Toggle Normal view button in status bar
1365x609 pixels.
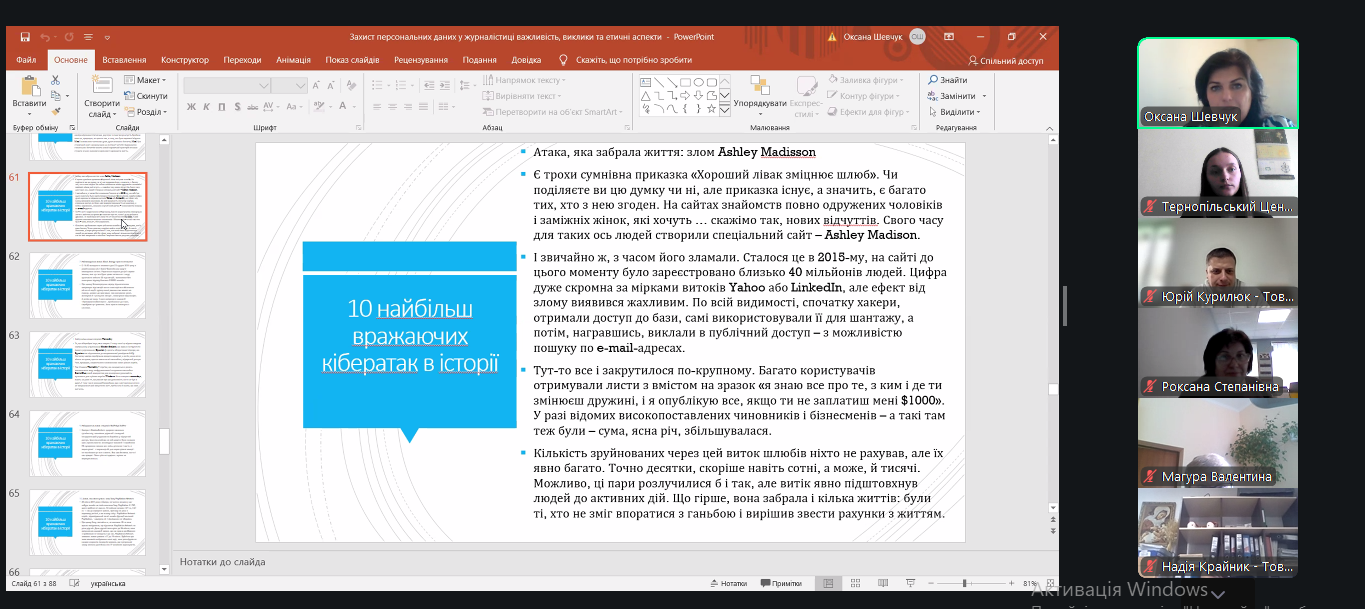827,583
